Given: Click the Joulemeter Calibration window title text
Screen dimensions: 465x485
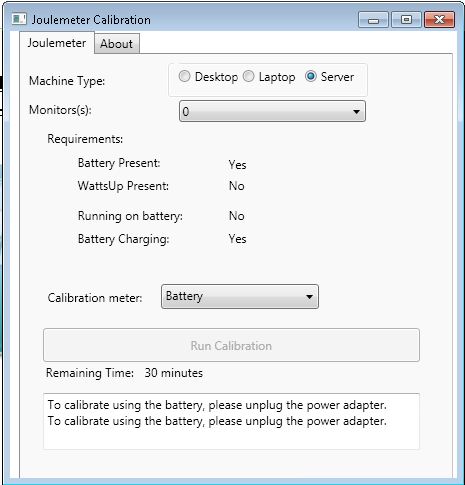Looking at the screenshot, I should click(91, 20).
